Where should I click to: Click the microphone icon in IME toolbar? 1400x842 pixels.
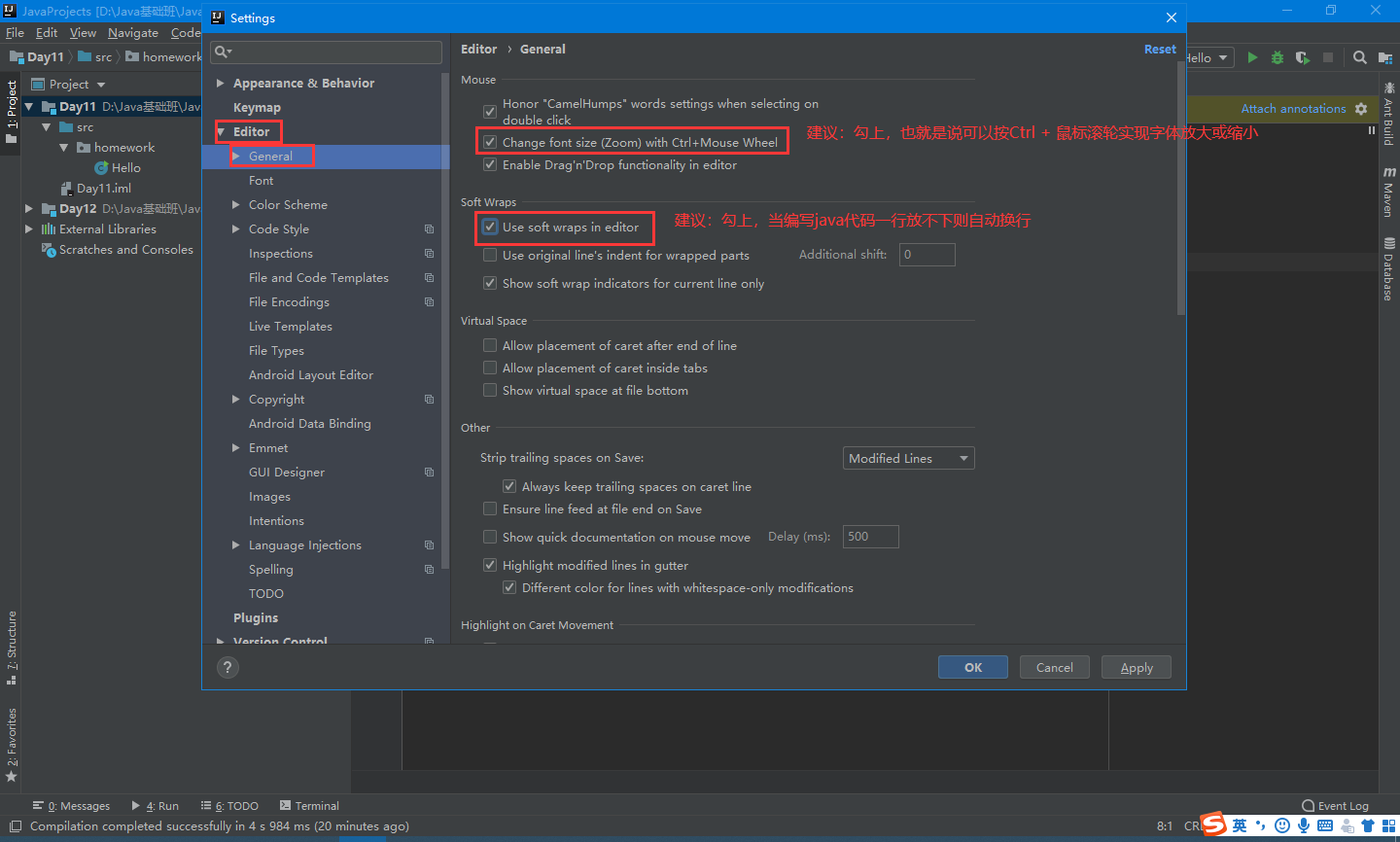click(x=1303, y=825)
